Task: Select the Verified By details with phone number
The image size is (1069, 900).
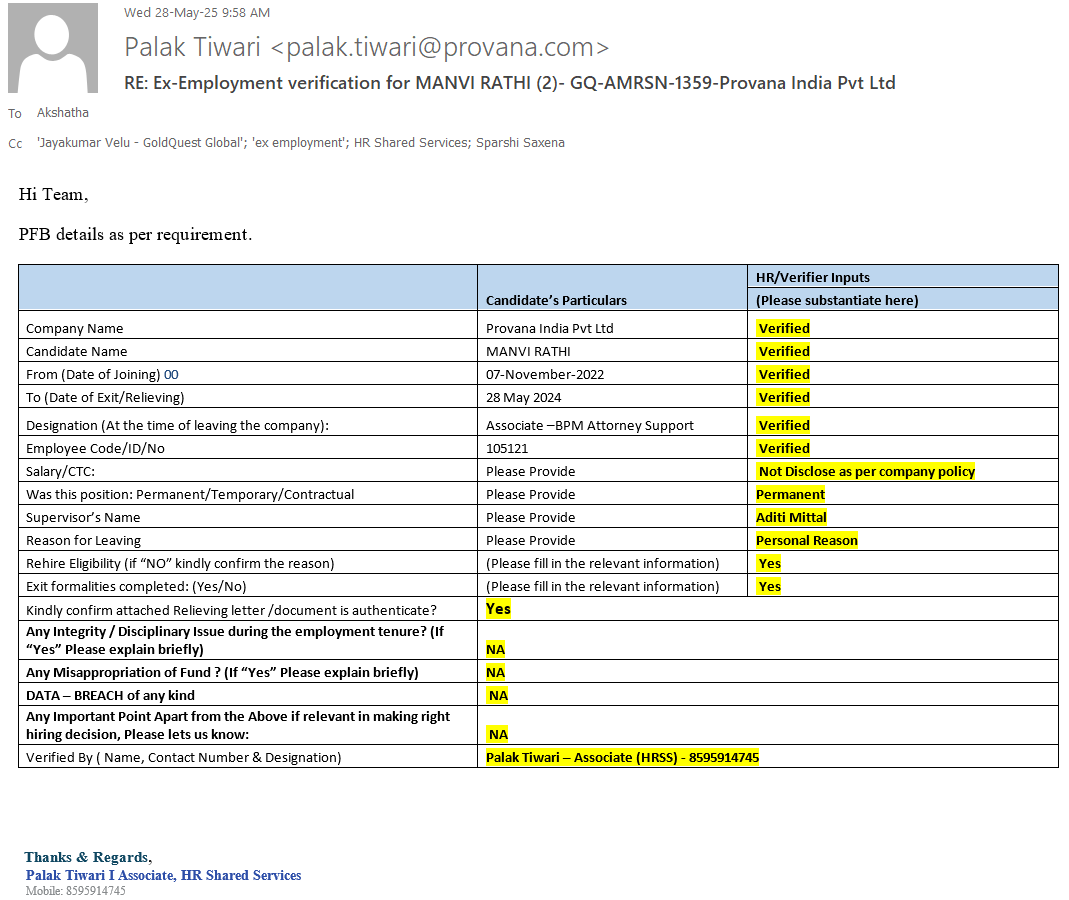Action: coord(622,757)
